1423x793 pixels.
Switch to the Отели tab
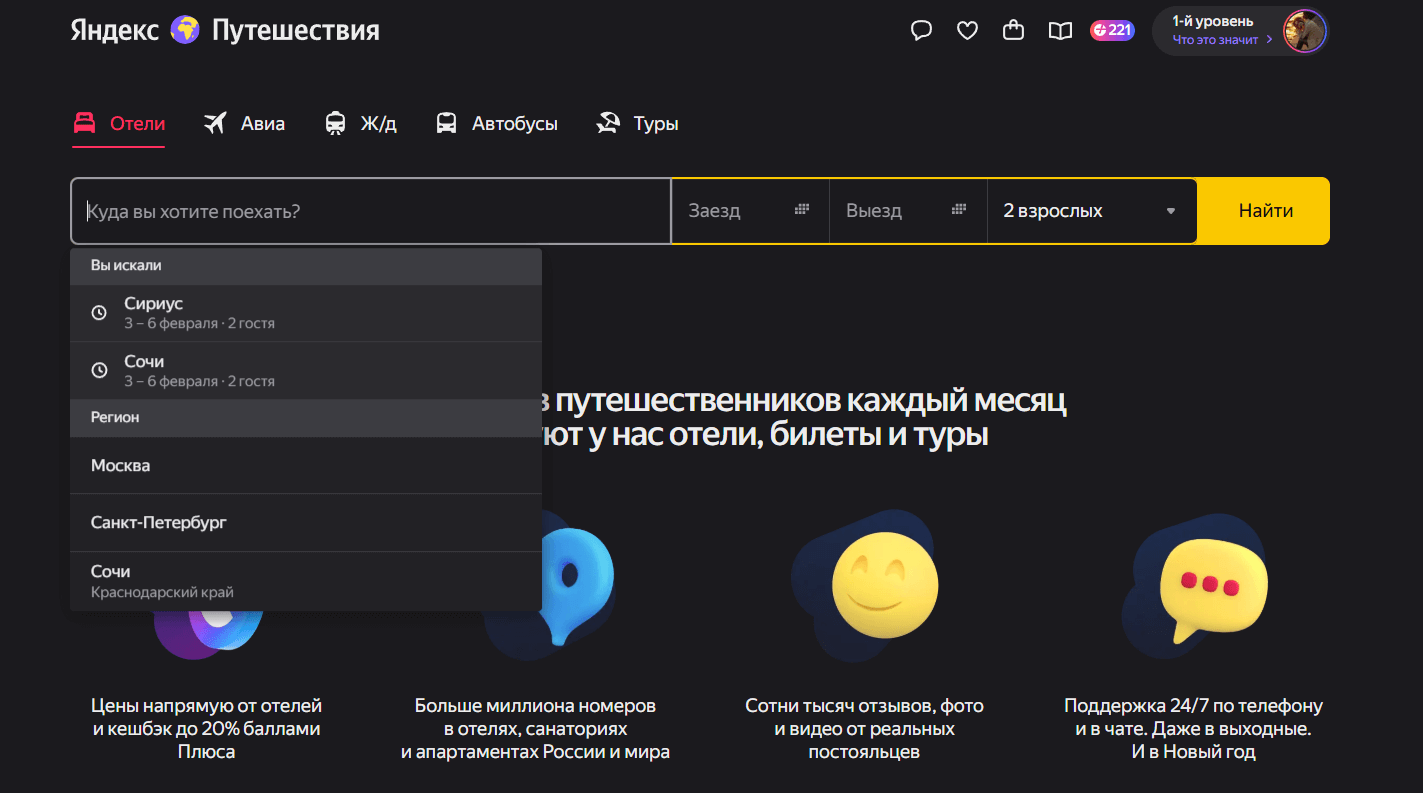[118, 125]
